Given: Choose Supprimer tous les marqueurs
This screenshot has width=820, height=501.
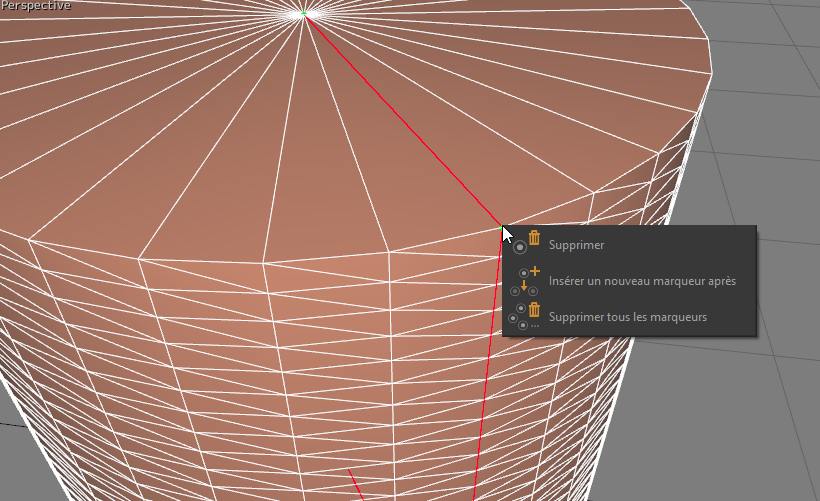Looking at the screenshot, I should click(x=628, y=317).
